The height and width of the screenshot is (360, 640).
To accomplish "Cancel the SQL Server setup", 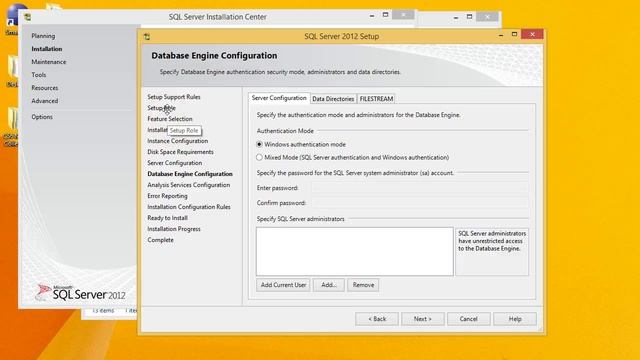I will click(x=469, y=319).
